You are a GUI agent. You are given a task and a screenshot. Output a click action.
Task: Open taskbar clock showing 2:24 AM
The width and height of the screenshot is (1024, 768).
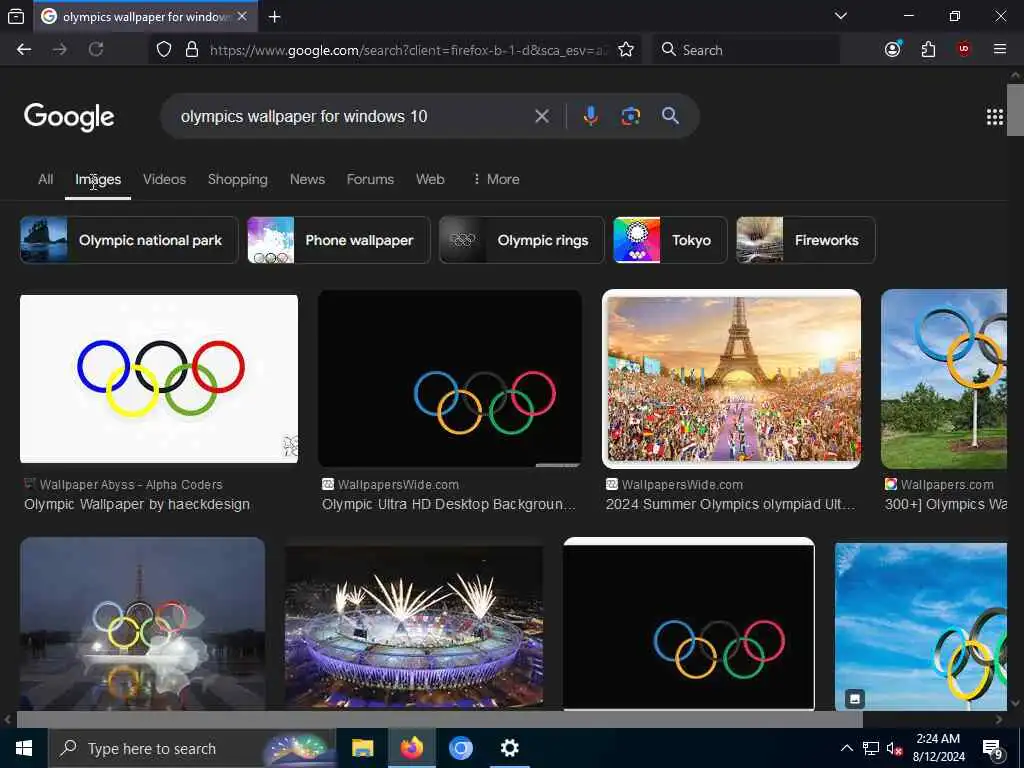tap(938, 748)
